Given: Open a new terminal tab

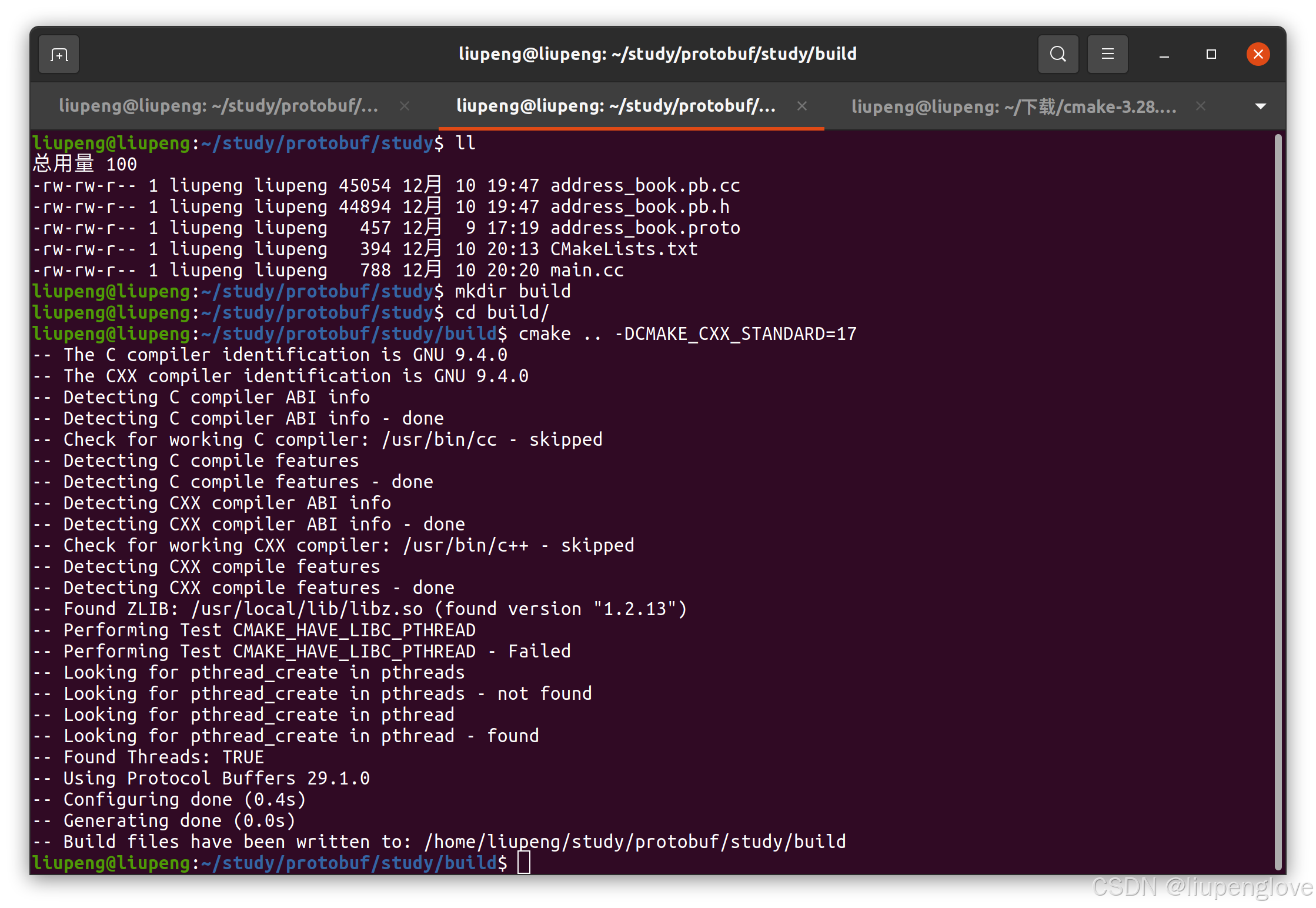Looking at the screenshot, I should click(x=59, y=55).
